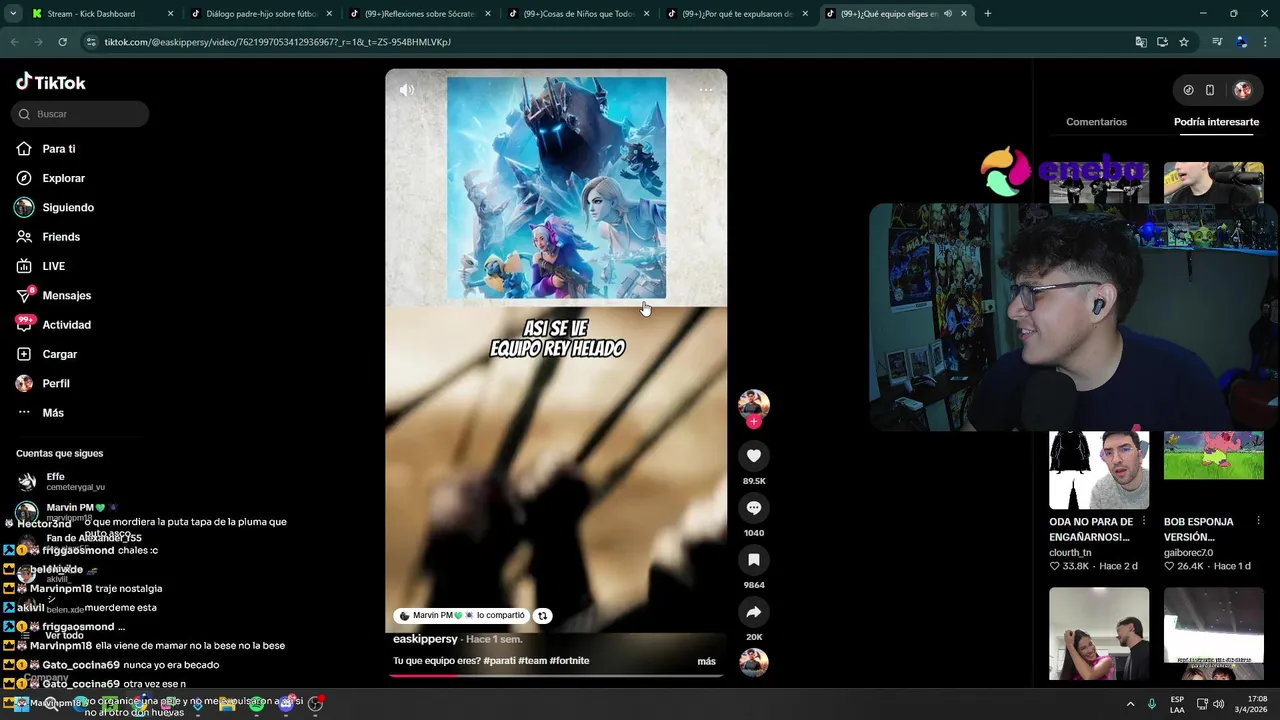Image resolution: width=1280 pixels, height=720 pixels.
Task: Open the Cargar upload page
Action: pyautogui.click(x=59, y=354)
